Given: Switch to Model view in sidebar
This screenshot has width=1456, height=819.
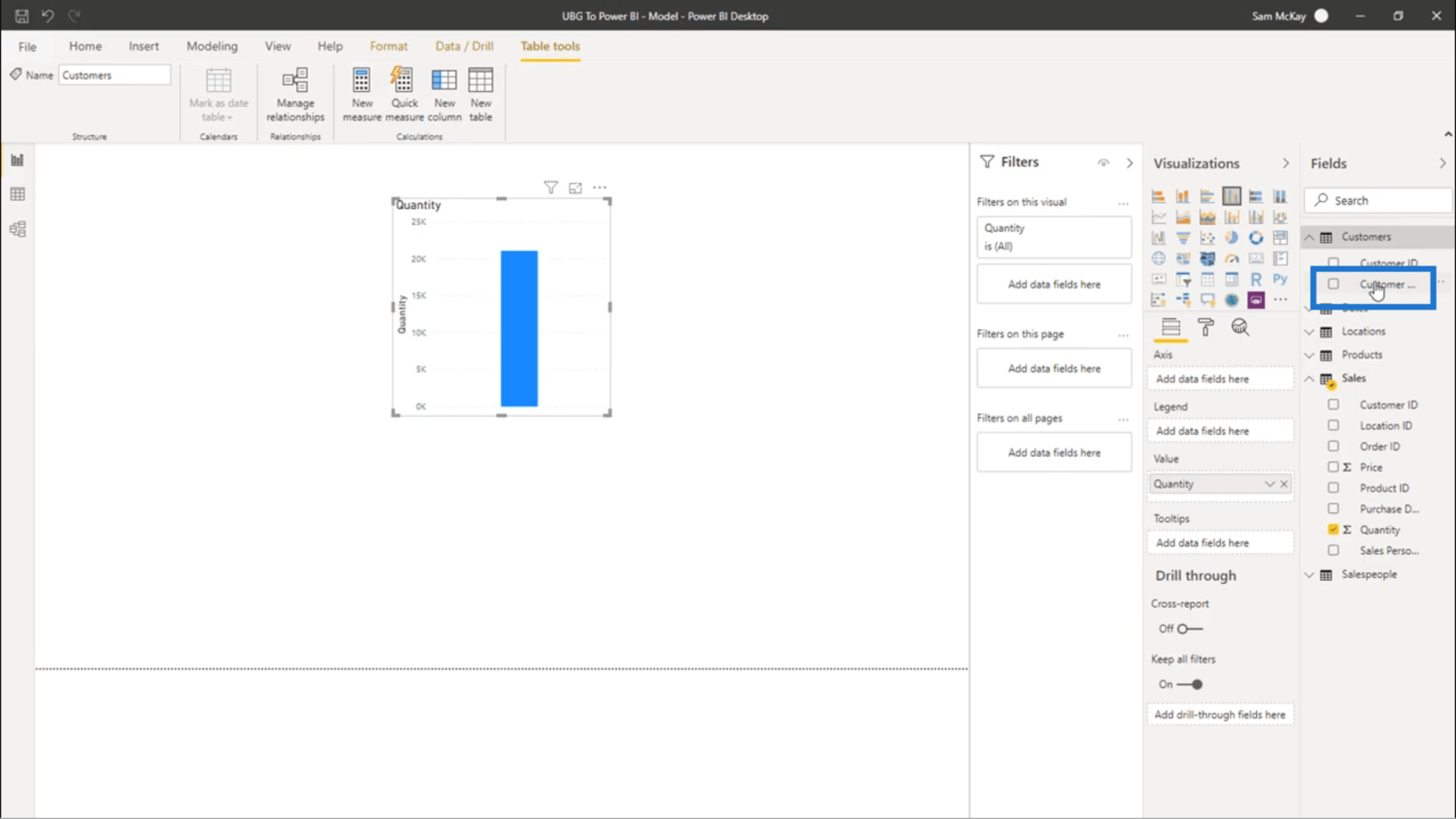Looking at the screenshot, I should (x=17, y=229).
